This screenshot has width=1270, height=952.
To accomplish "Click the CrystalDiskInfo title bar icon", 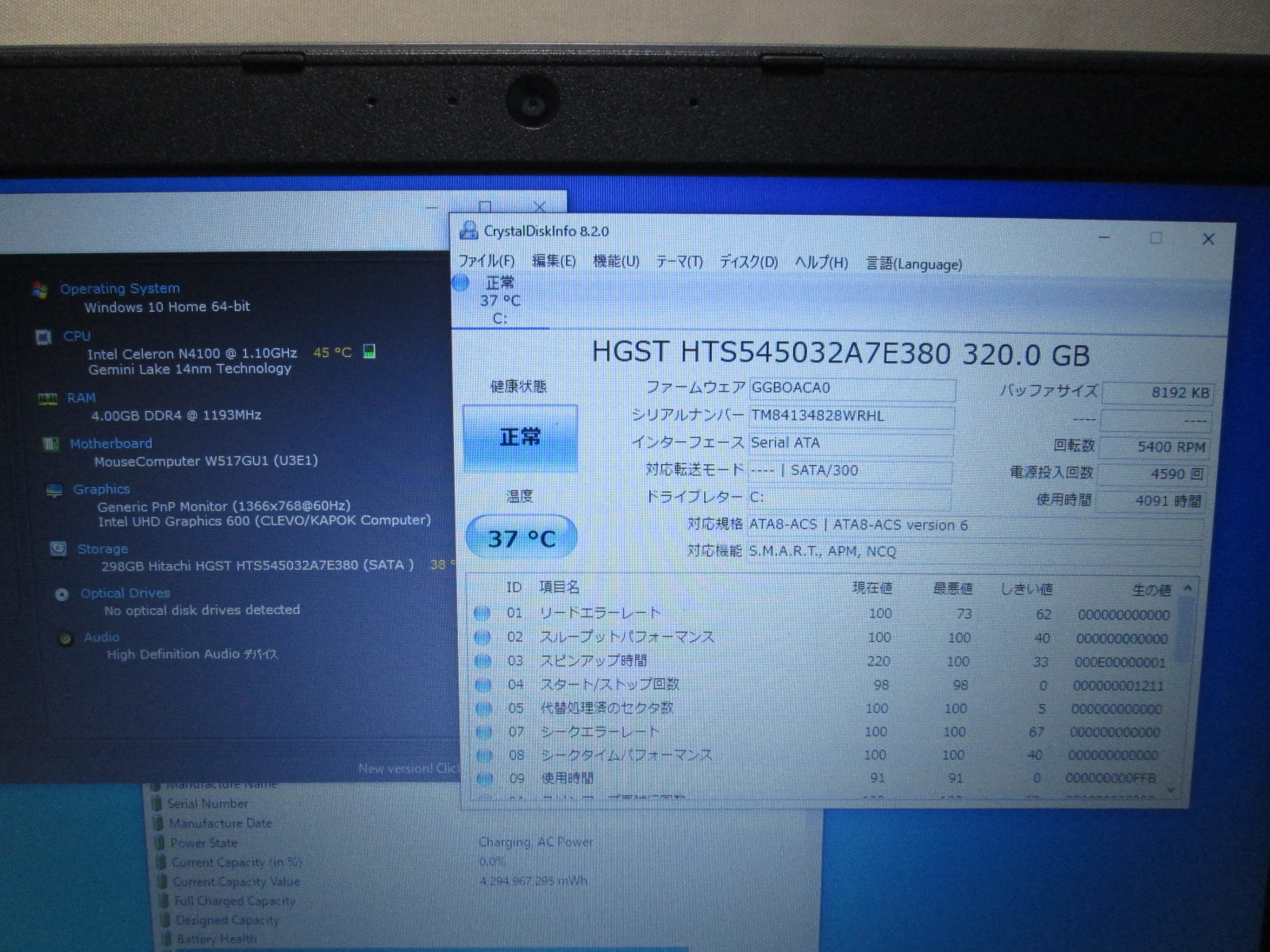I will click(469, 231).
